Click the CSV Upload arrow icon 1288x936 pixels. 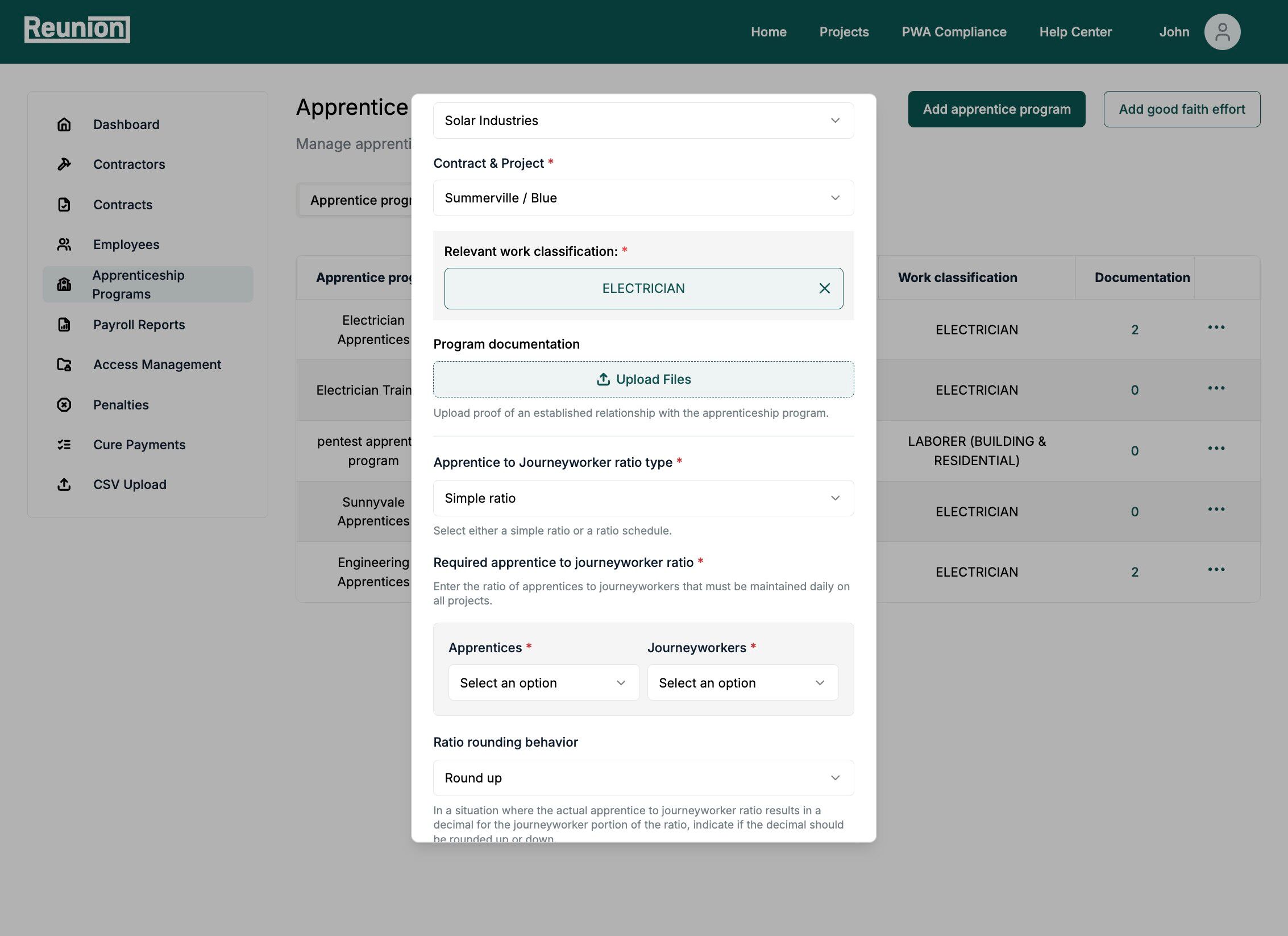(64, 484)
